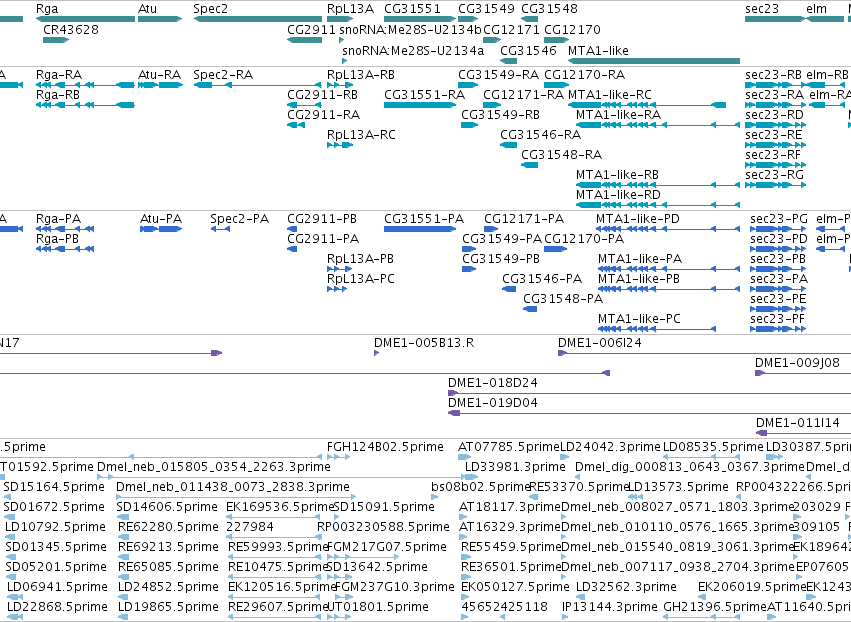Open the AT07785.5prime EST label
The height and width of the screenshot is (622, 851).
pos(509,447)
